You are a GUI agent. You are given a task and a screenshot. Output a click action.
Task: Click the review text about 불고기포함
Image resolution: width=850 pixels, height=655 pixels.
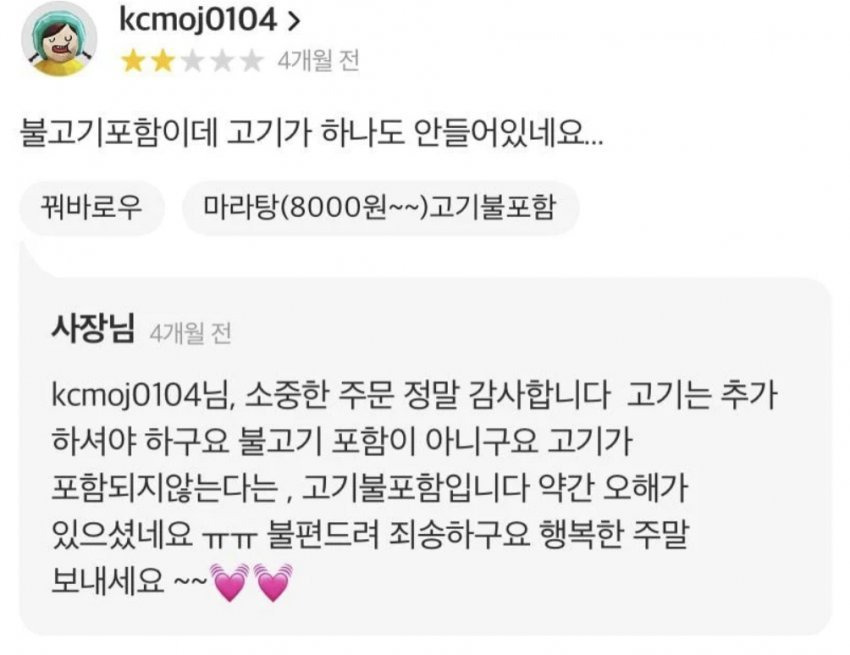pos(311,133)
